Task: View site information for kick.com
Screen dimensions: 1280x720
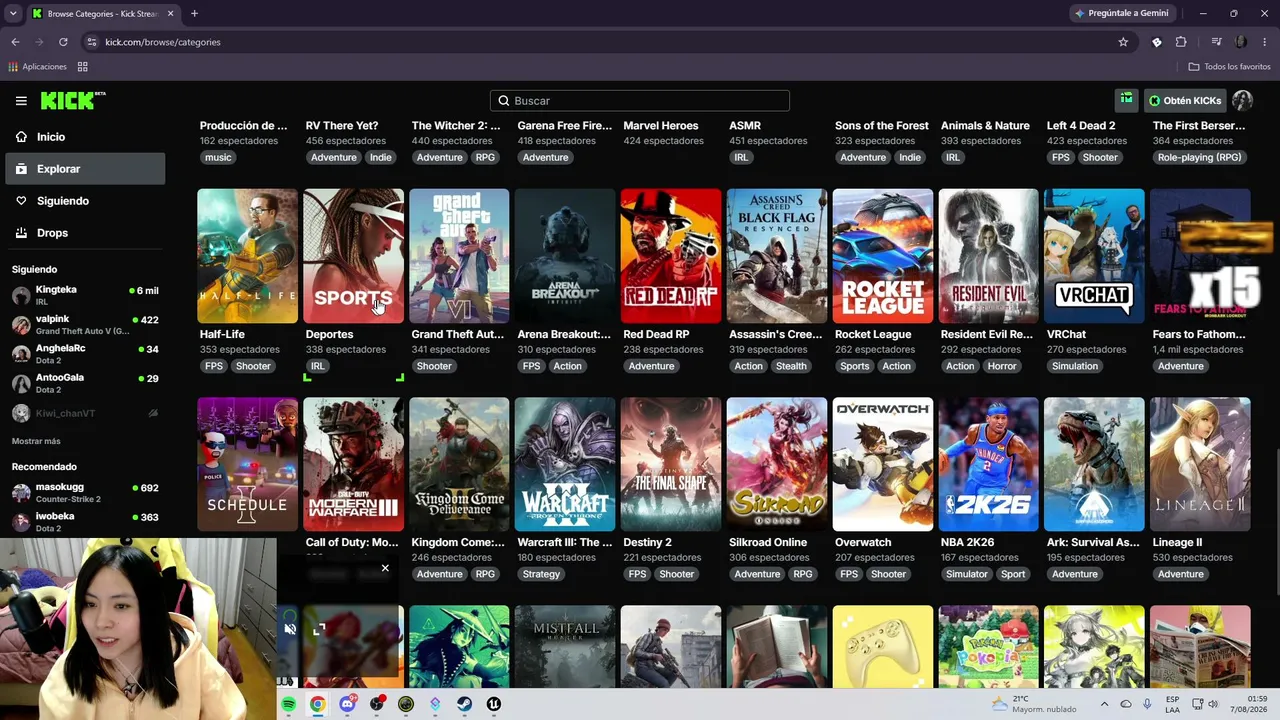Action: (92, 42)
